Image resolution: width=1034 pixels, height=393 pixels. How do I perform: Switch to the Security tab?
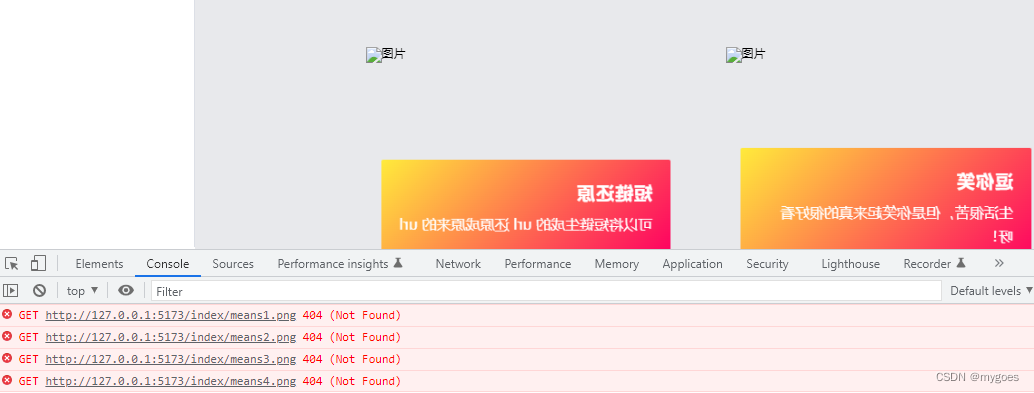pos(767,264)
